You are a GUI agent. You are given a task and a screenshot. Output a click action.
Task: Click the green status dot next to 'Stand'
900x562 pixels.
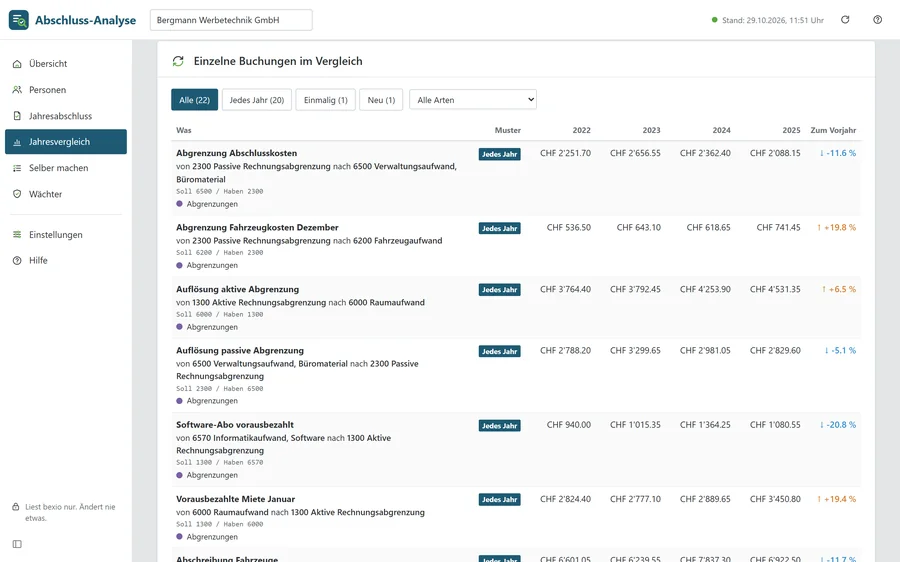tap(715, 20)
